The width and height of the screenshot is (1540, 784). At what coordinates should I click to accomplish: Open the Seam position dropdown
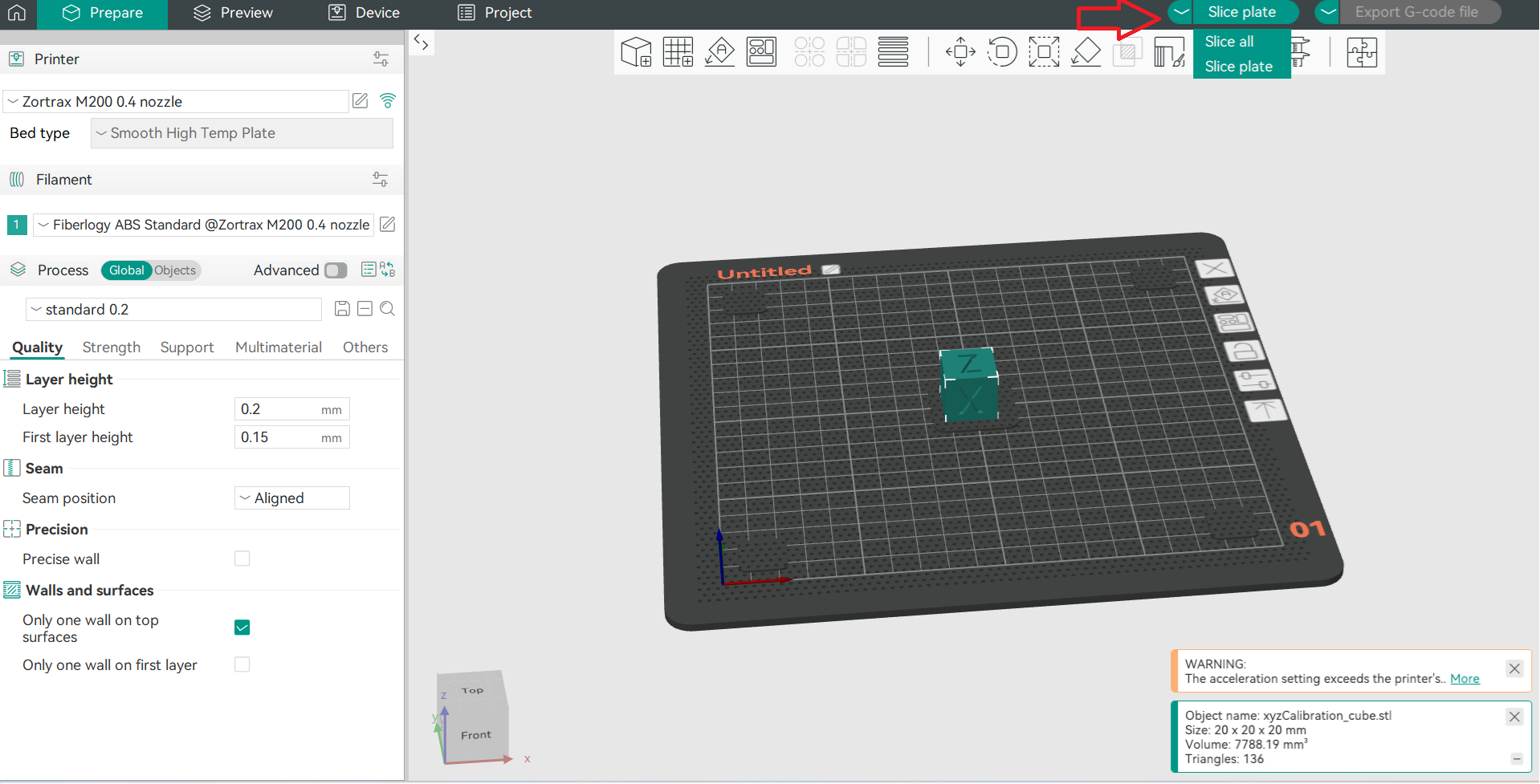pyautogui.click(x=291, y=498)
